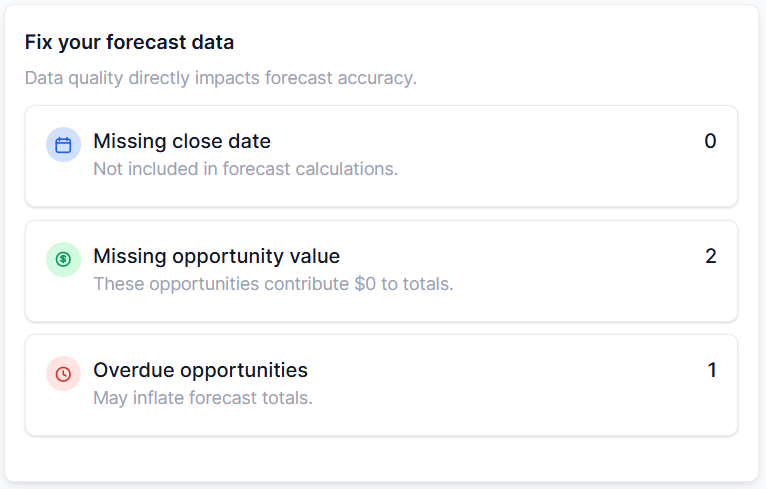Select the Missing opportunity value title

pos(216,256)
